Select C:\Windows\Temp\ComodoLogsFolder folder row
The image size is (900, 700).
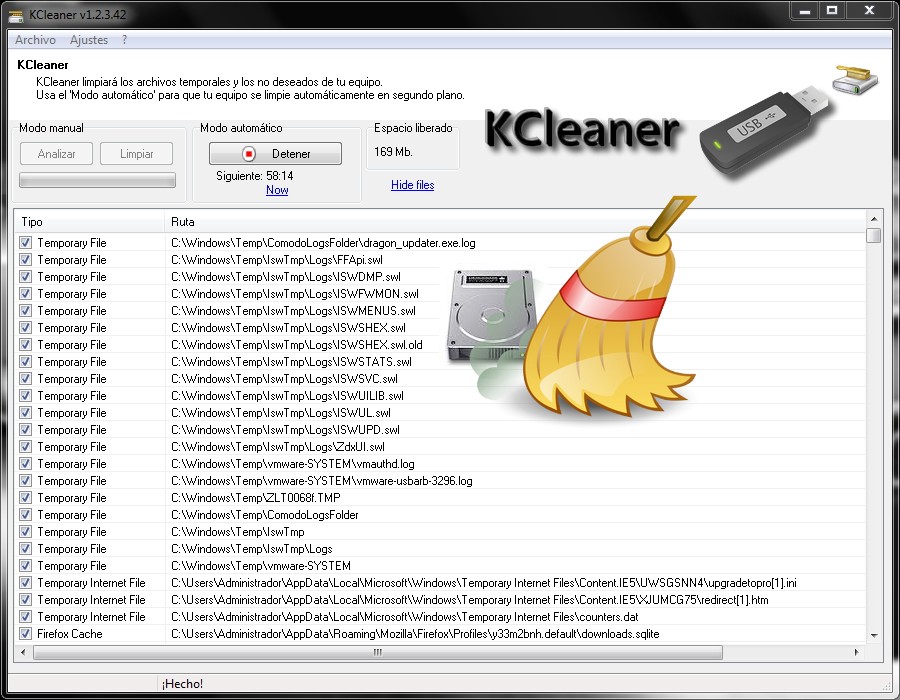[440, 515]
